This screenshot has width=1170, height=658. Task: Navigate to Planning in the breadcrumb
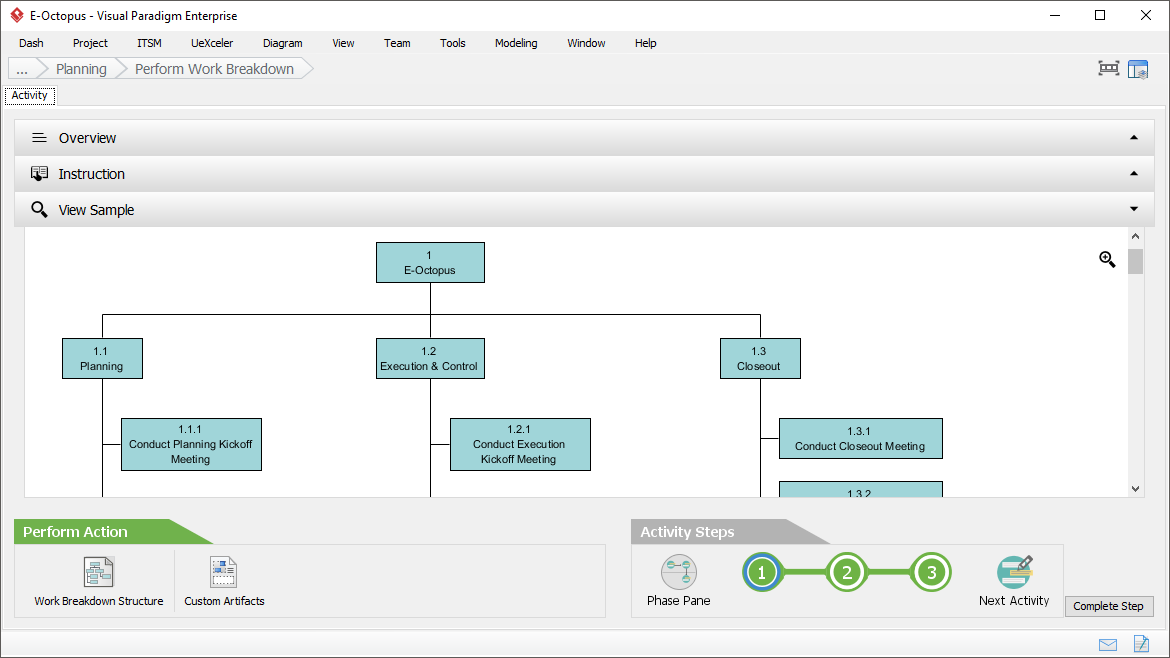tap(81, 69)
